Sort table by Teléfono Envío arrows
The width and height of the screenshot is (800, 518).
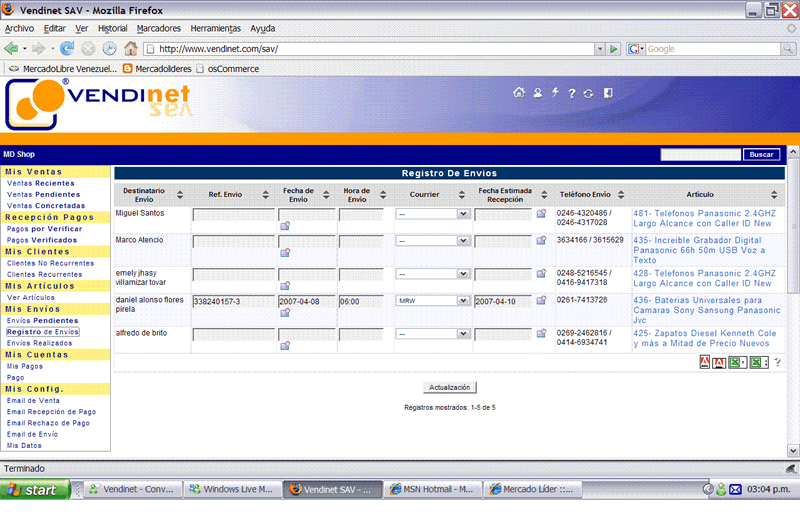(621, 194)
